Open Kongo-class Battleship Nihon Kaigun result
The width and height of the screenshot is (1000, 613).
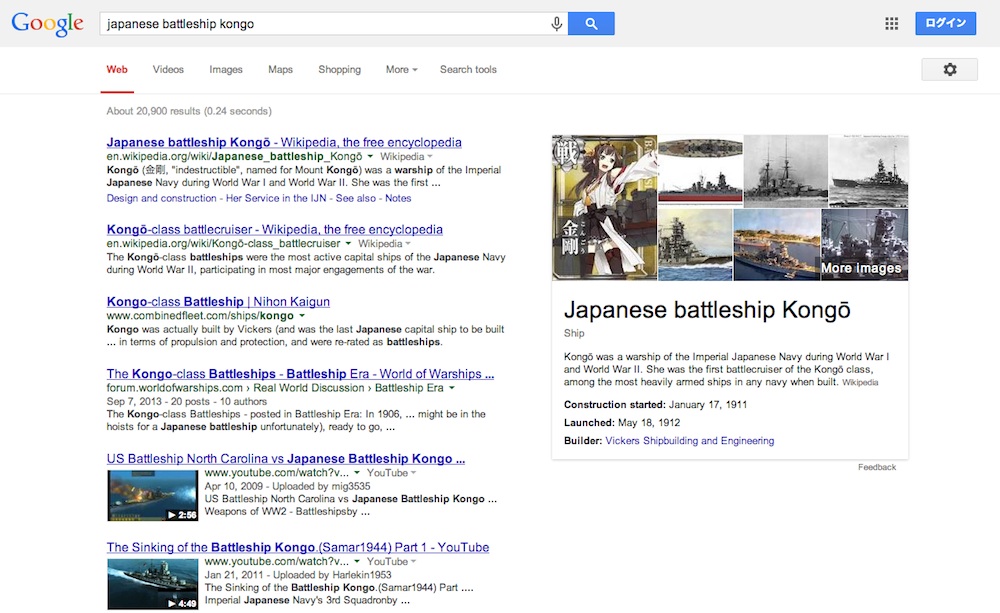tap(218, 301)
